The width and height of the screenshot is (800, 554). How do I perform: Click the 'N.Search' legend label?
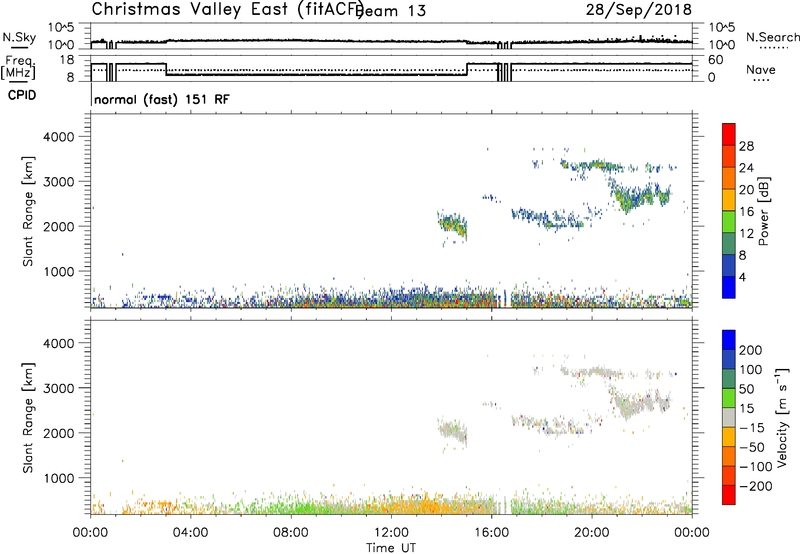[x=772, y=37]
